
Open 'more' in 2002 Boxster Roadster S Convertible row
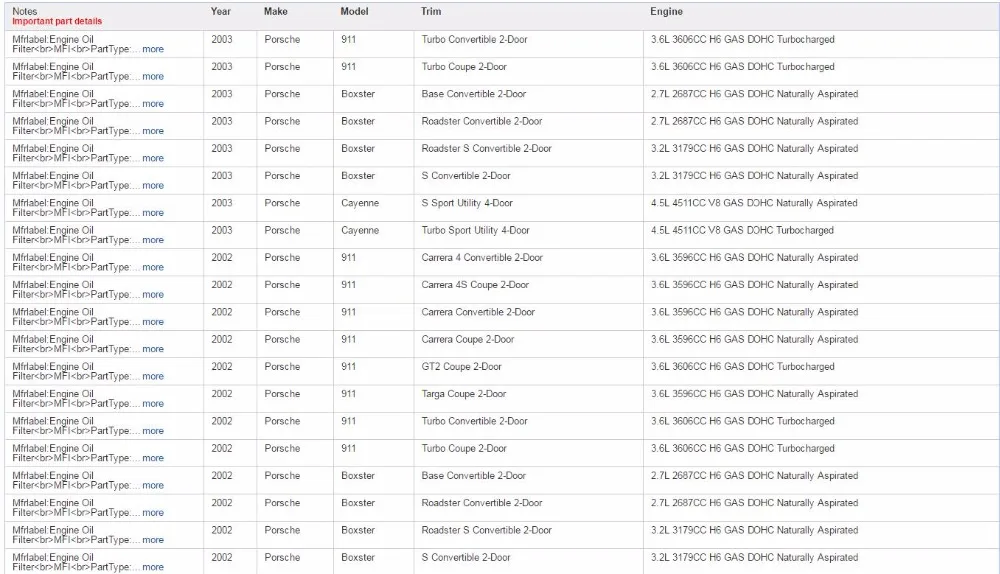(x=153, y=540)
